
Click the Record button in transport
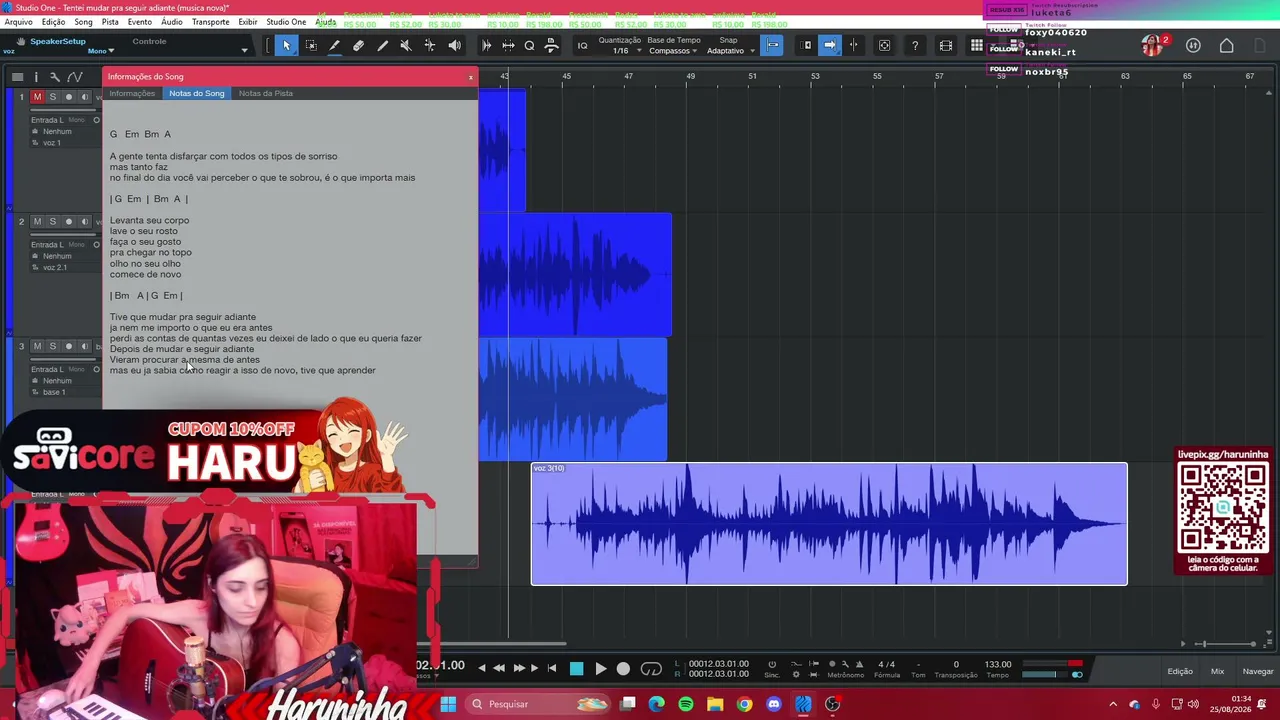(623, 669)
